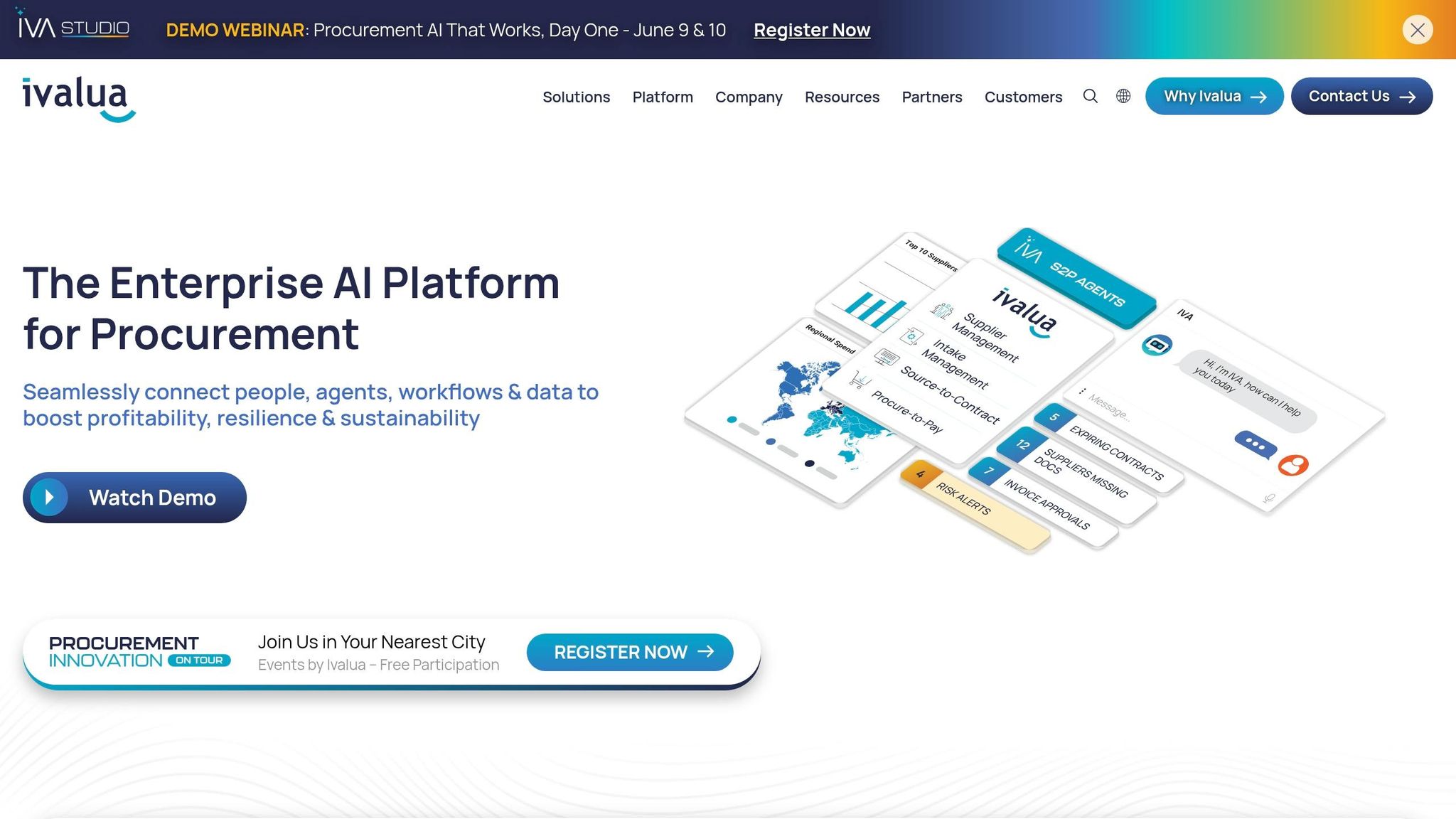The width and height of the screenshot is (1456, 819).
Task: Open the Resources menu
Action: pyautogui.click(x=842, y=97)
